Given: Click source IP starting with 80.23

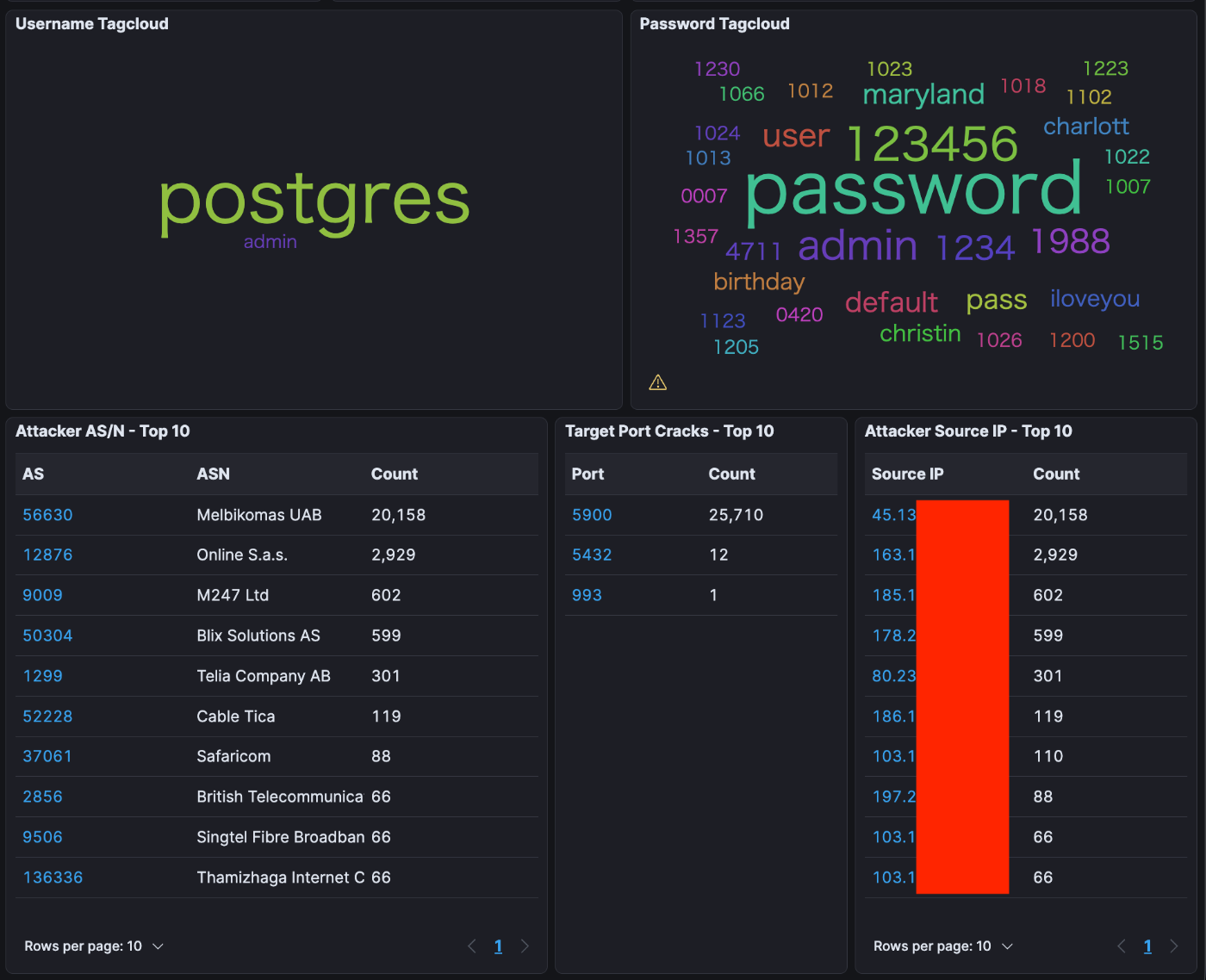Looking at the screenshot, I should point(893,676).
